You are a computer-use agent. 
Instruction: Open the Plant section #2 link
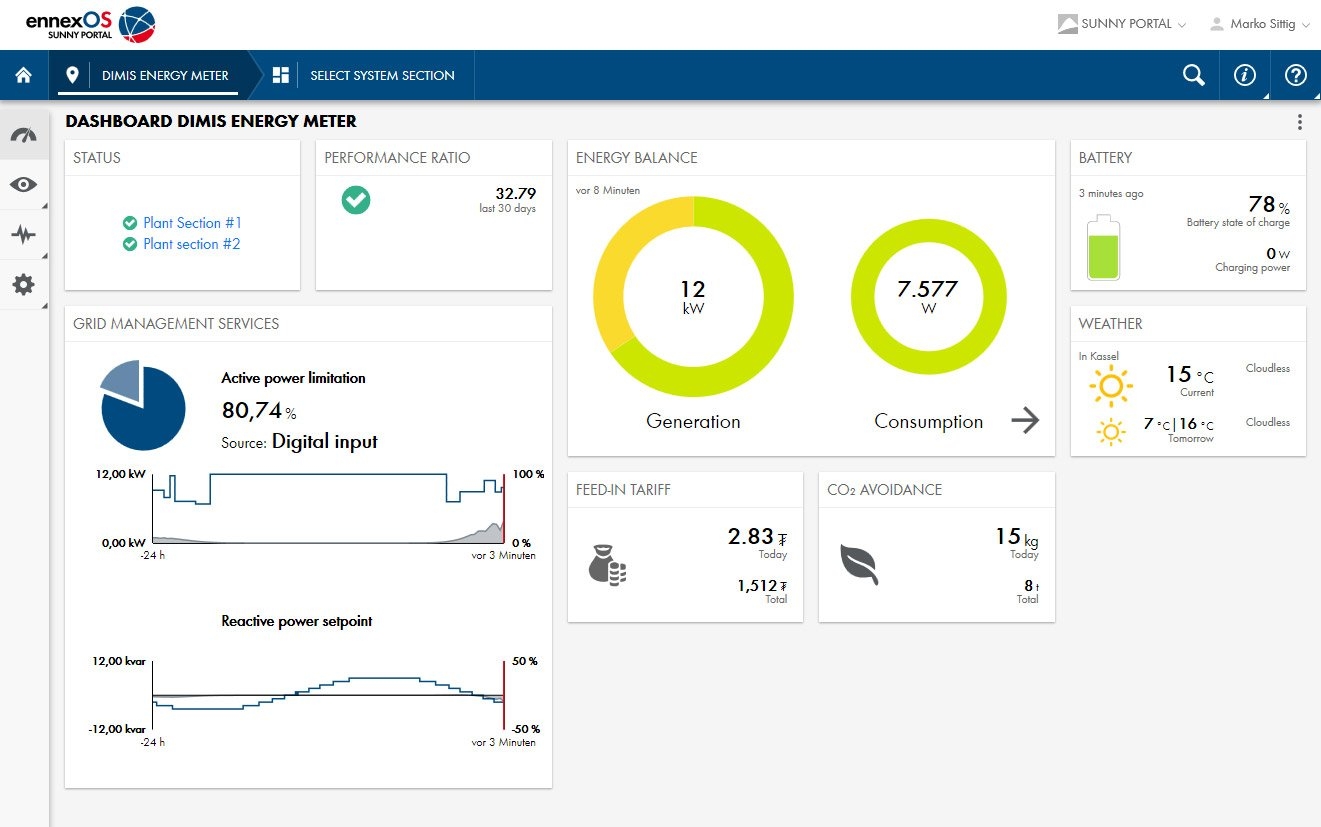click(191, 244)
